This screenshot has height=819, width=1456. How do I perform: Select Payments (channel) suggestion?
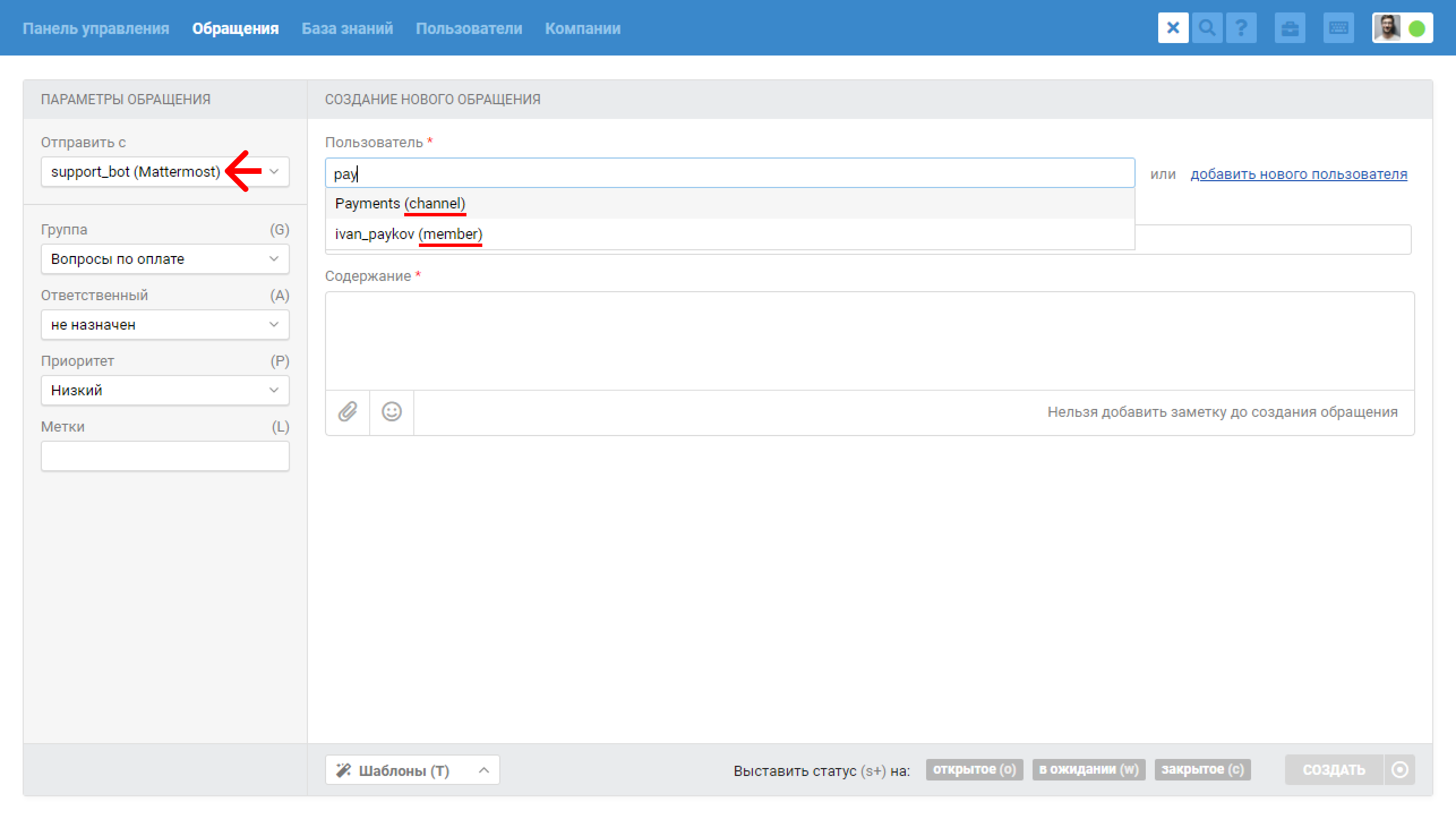(400, 203)
